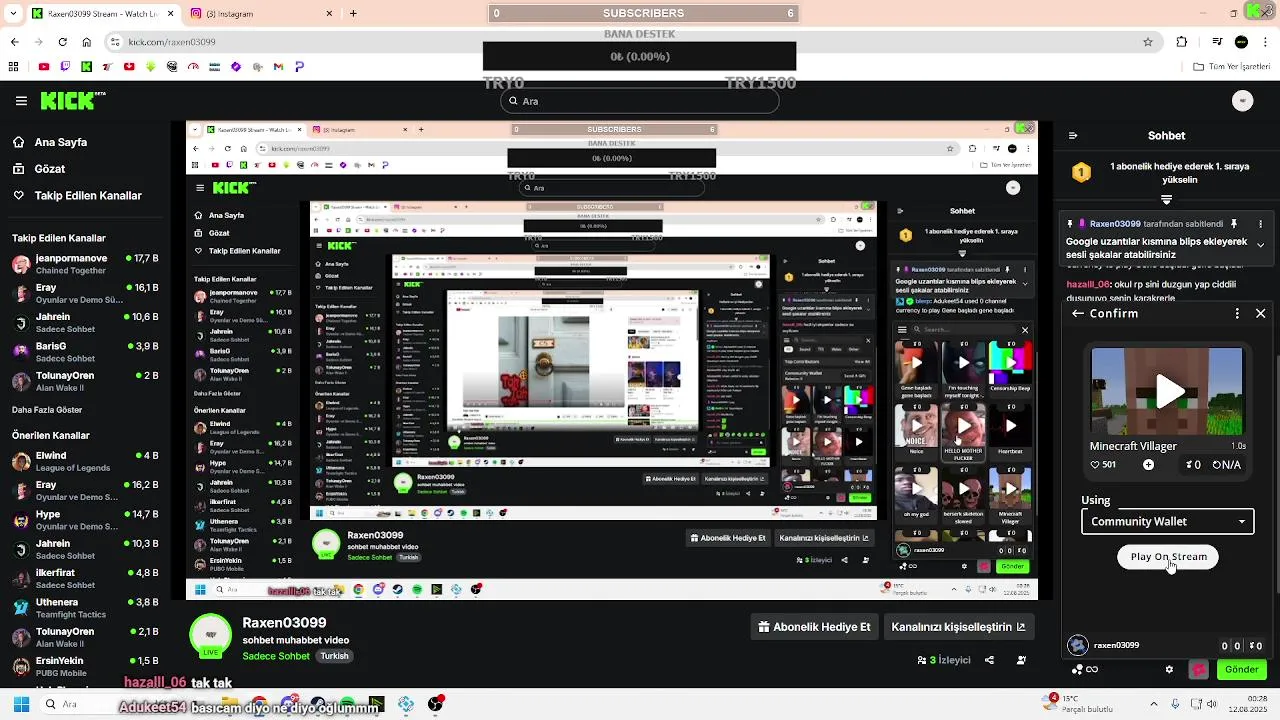Open Gözat in the sidebar
This screenshot has width=1280, height=720.
click(x=41, y=168)
